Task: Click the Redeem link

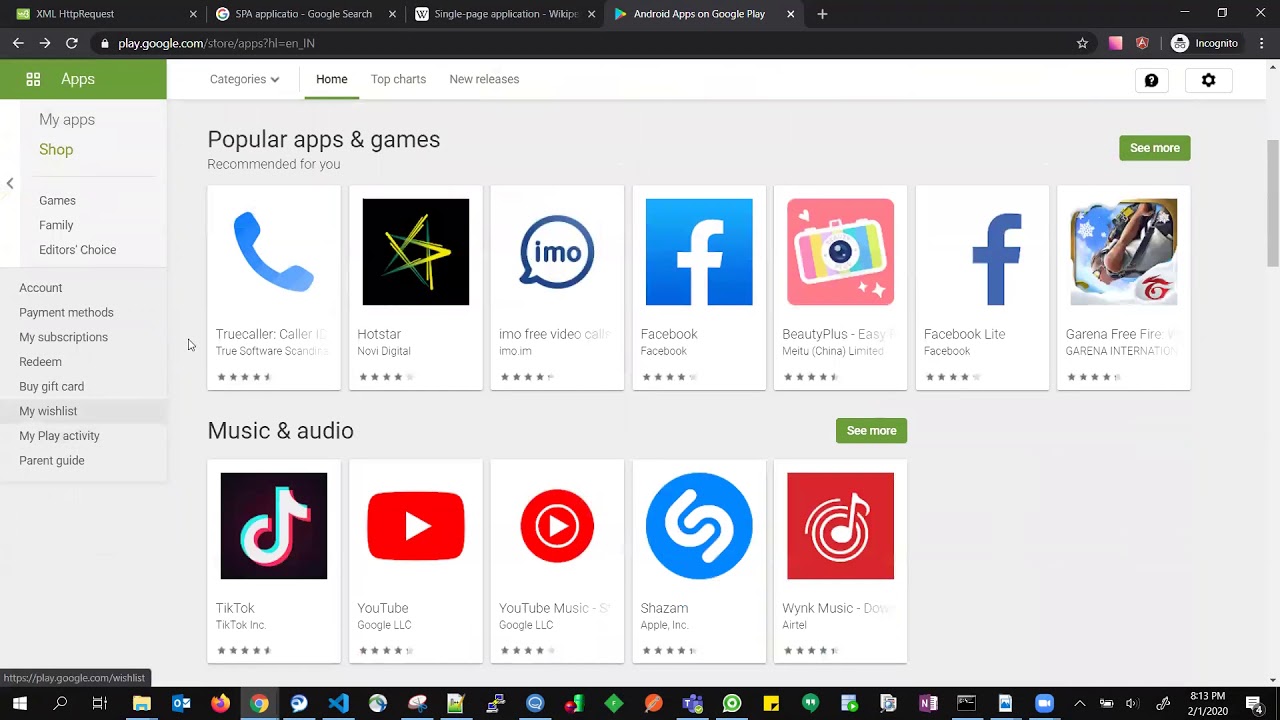Action: pyautogui.click(x=40, y=362)
